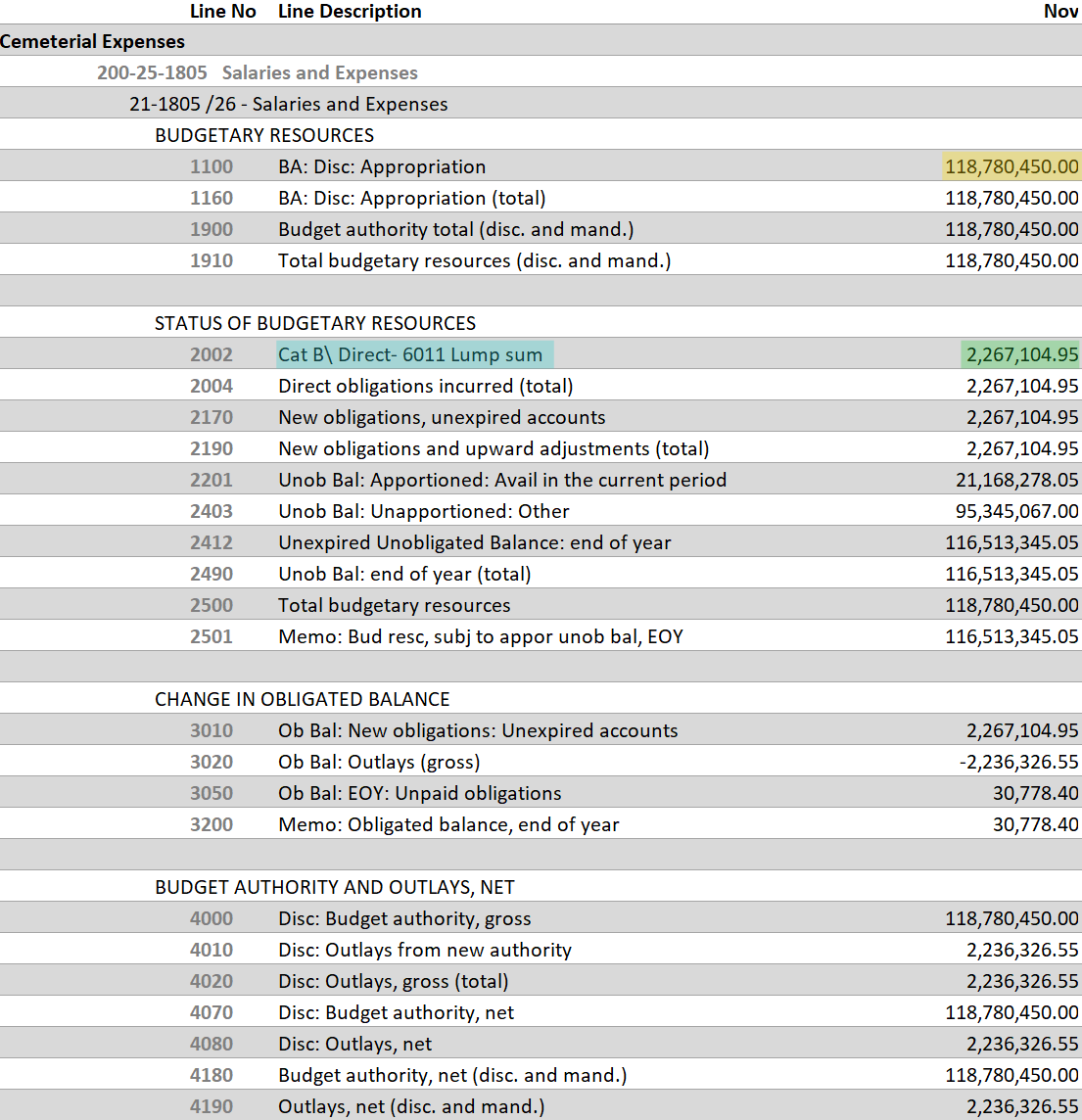
Task: Click line 2403 'Unob Bal: Unapportioned: Other' row
Action: (427, 511)
